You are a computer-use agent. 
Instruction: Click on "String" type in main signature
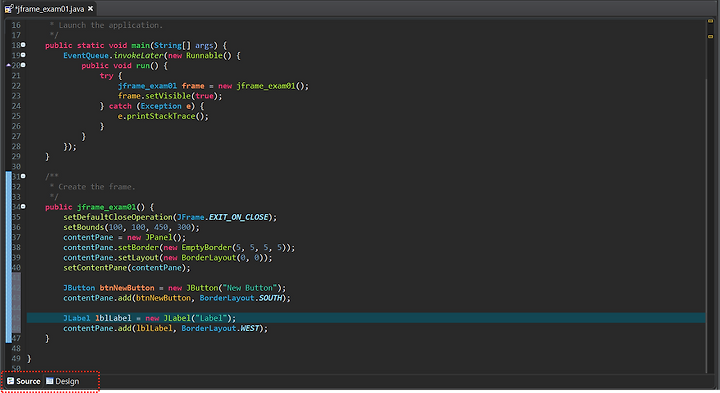pos(168,45)
